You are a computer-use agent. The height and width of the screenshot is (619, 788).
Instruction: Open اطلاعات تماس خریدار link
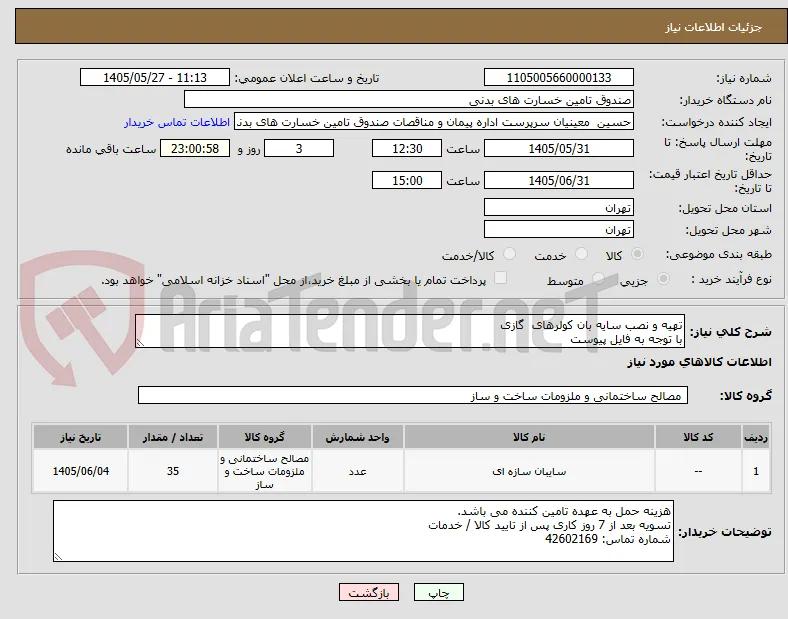[177, 122]
